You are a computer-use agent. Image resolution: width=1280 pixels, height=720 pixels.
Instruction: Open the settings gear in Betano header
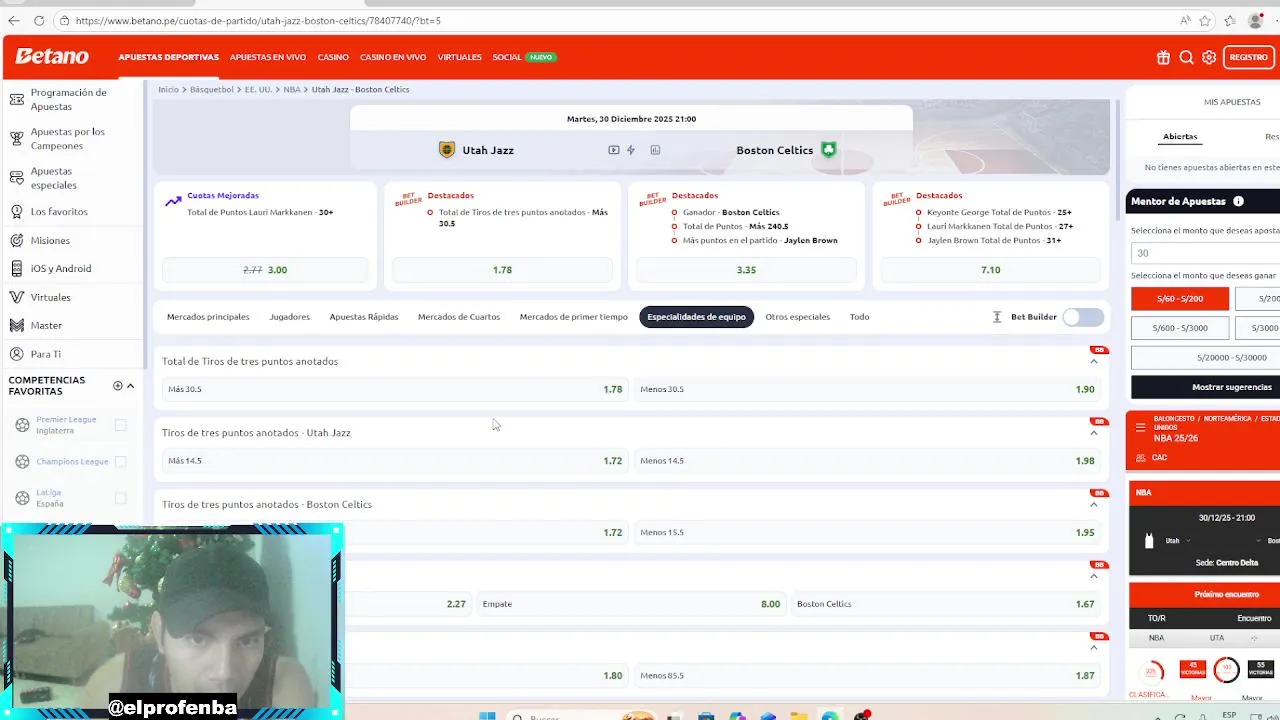(x=1209, y=57)
